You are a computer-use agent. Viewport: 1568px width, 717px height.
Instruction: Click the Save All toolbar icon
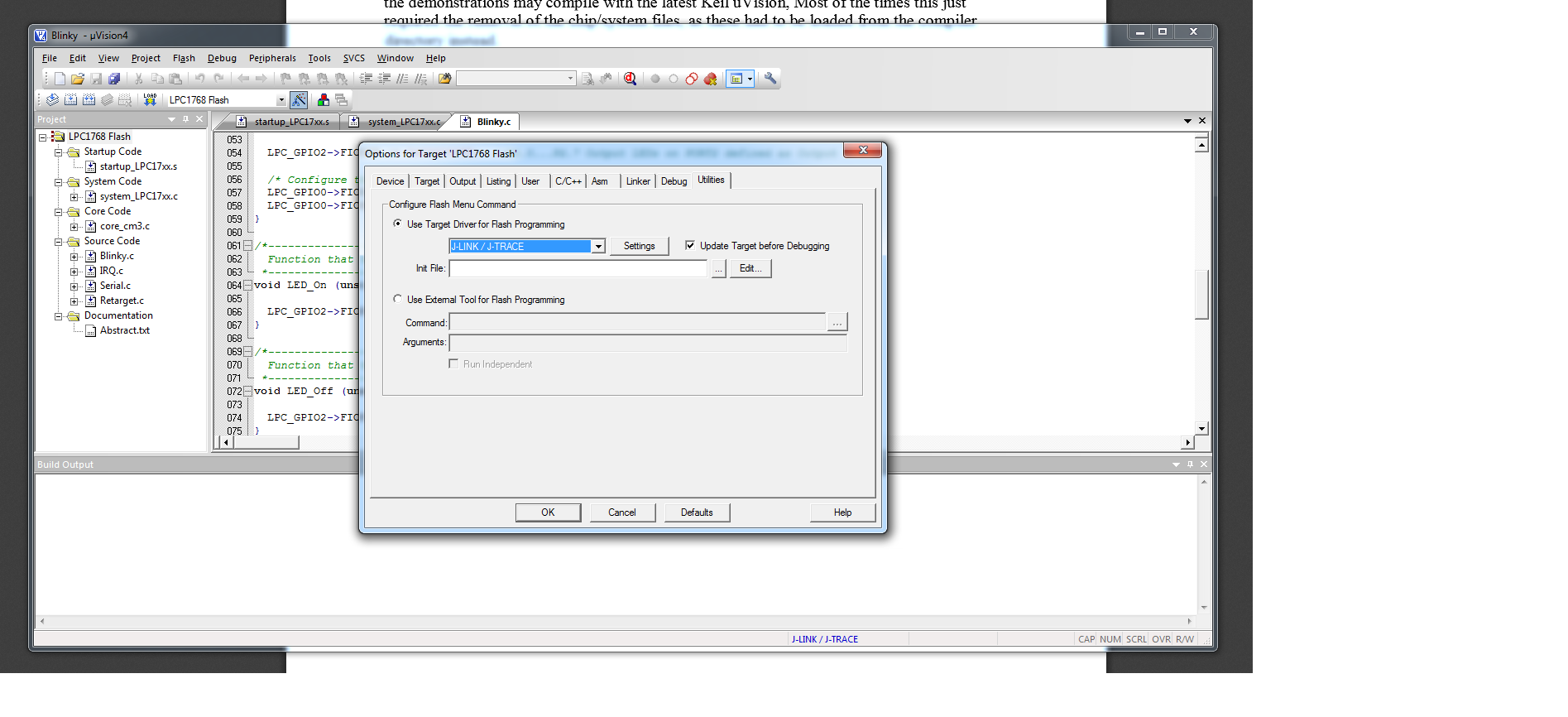pyautogui.click(x=114, y=79)
